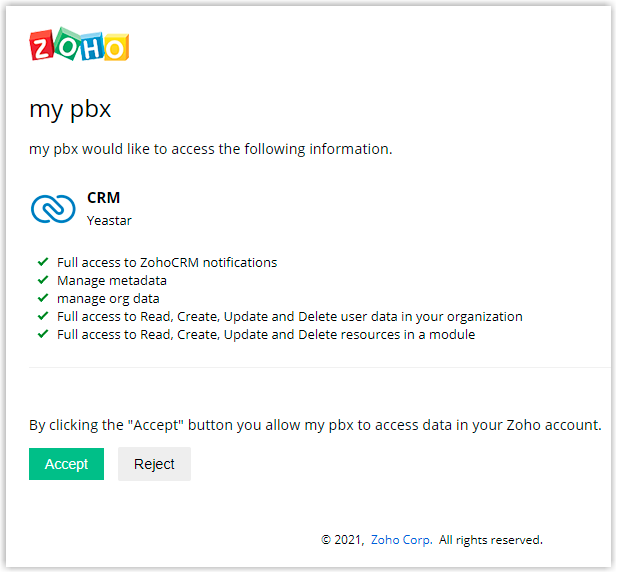
Task: Click the "my pbx" heading
Action: 77,109
